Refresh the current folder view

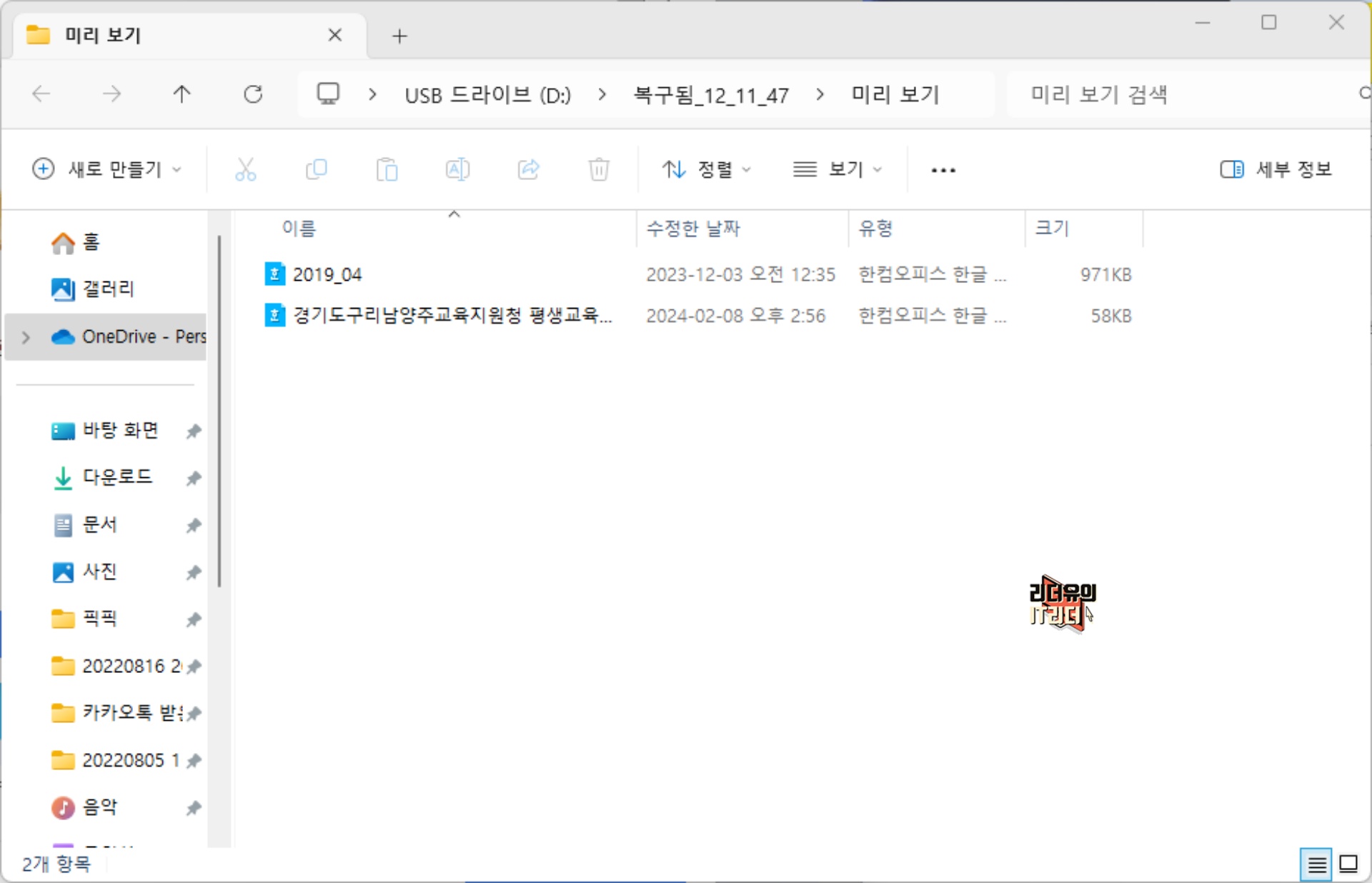253,94
